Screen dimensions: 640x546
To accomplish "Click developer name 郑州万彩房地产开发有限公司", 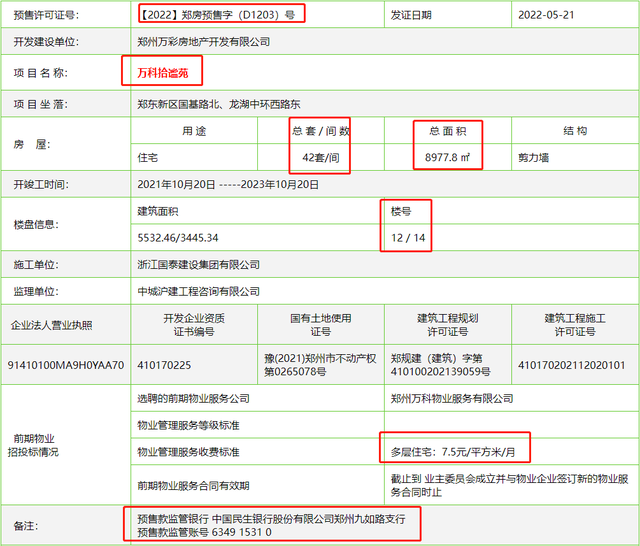I will tap(203, 42).
